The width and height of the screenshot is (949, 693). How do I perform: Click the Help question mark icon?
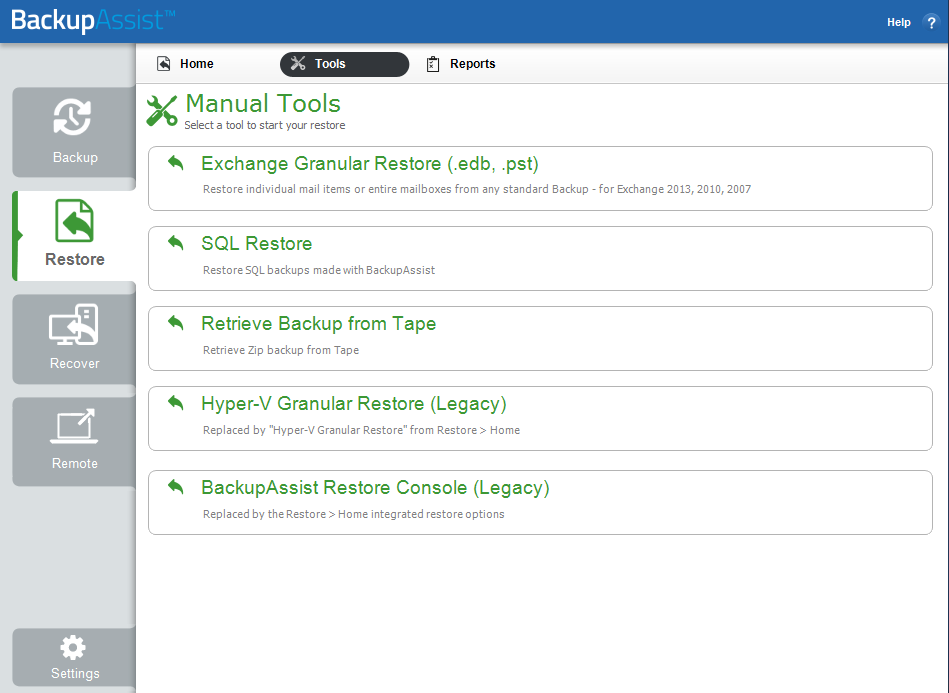point(931,22)
